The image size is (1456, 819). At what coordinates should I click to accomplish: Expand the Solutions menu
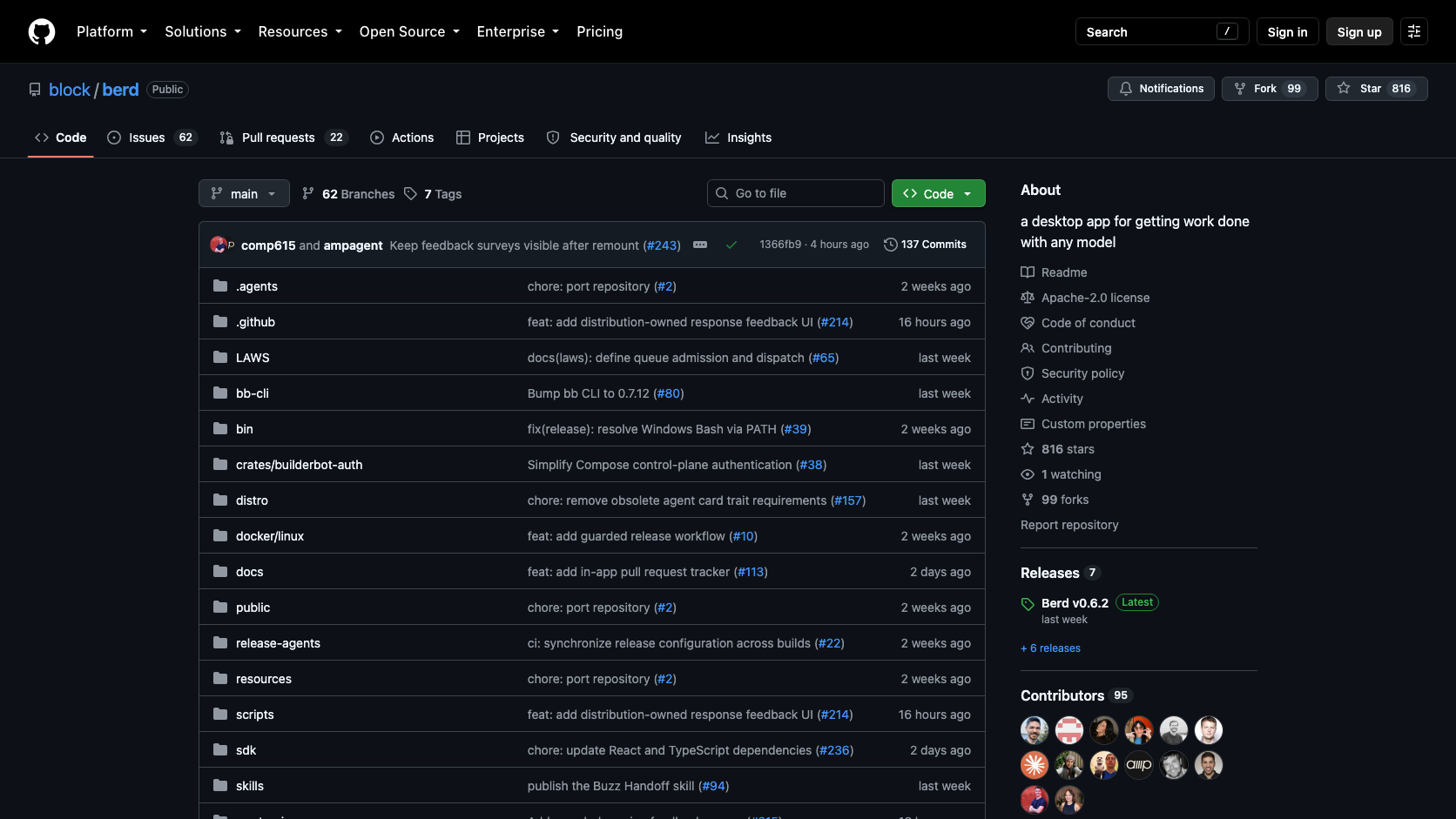pyautogui.click(x=203, y=31)
